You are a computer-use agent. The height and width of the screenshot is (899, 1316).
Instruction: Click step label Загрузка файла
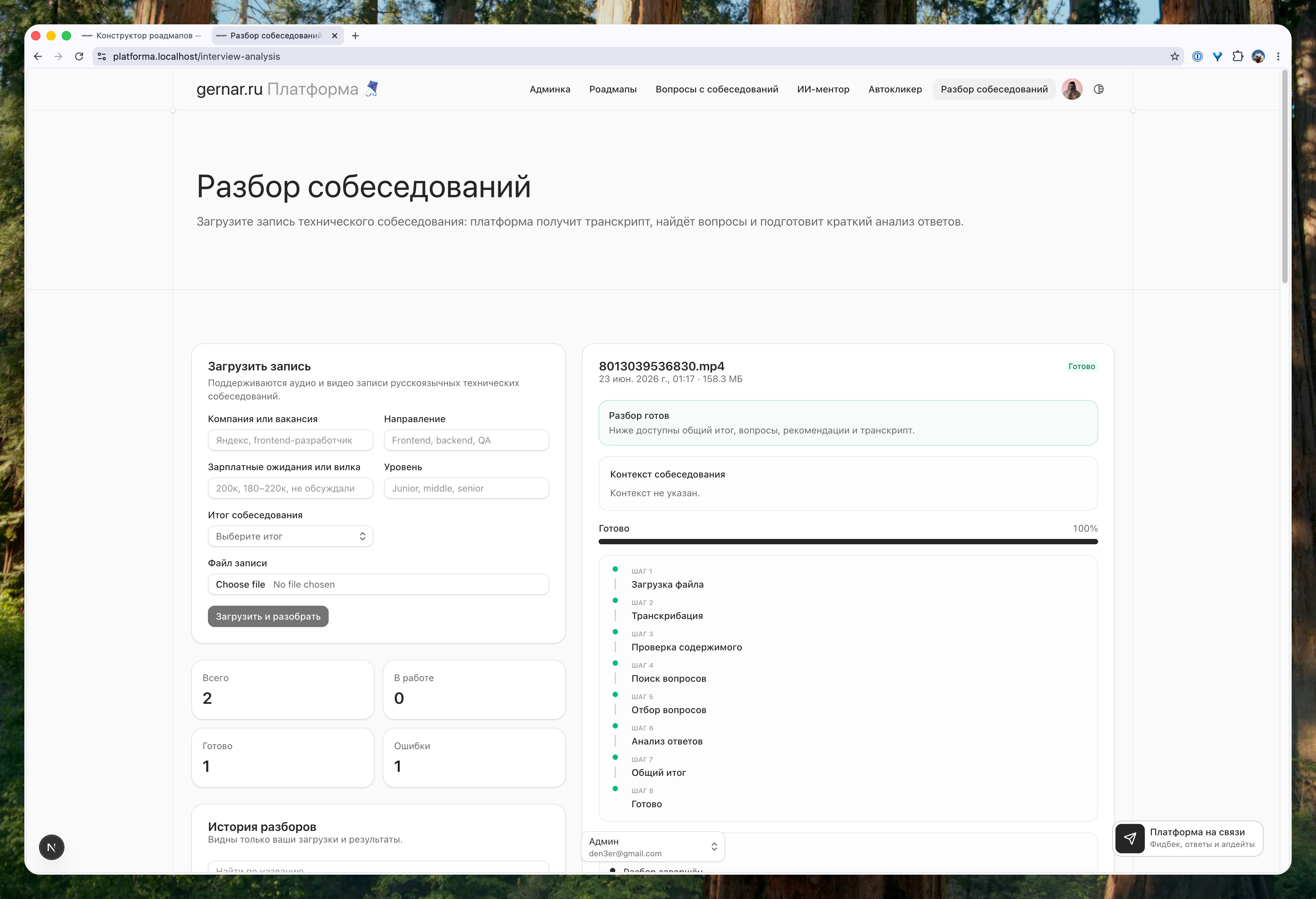point(668,585)
